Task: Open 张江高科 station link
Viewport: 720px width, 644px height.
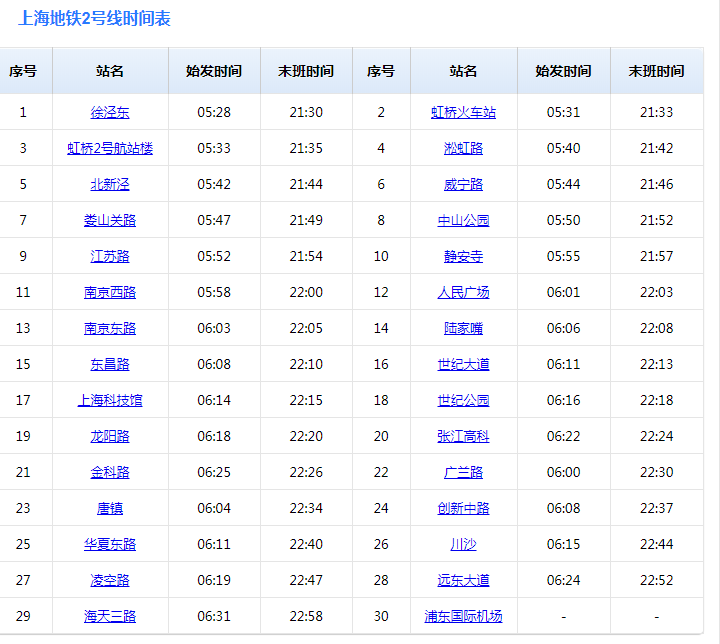Action: click(x=463, y=436)
